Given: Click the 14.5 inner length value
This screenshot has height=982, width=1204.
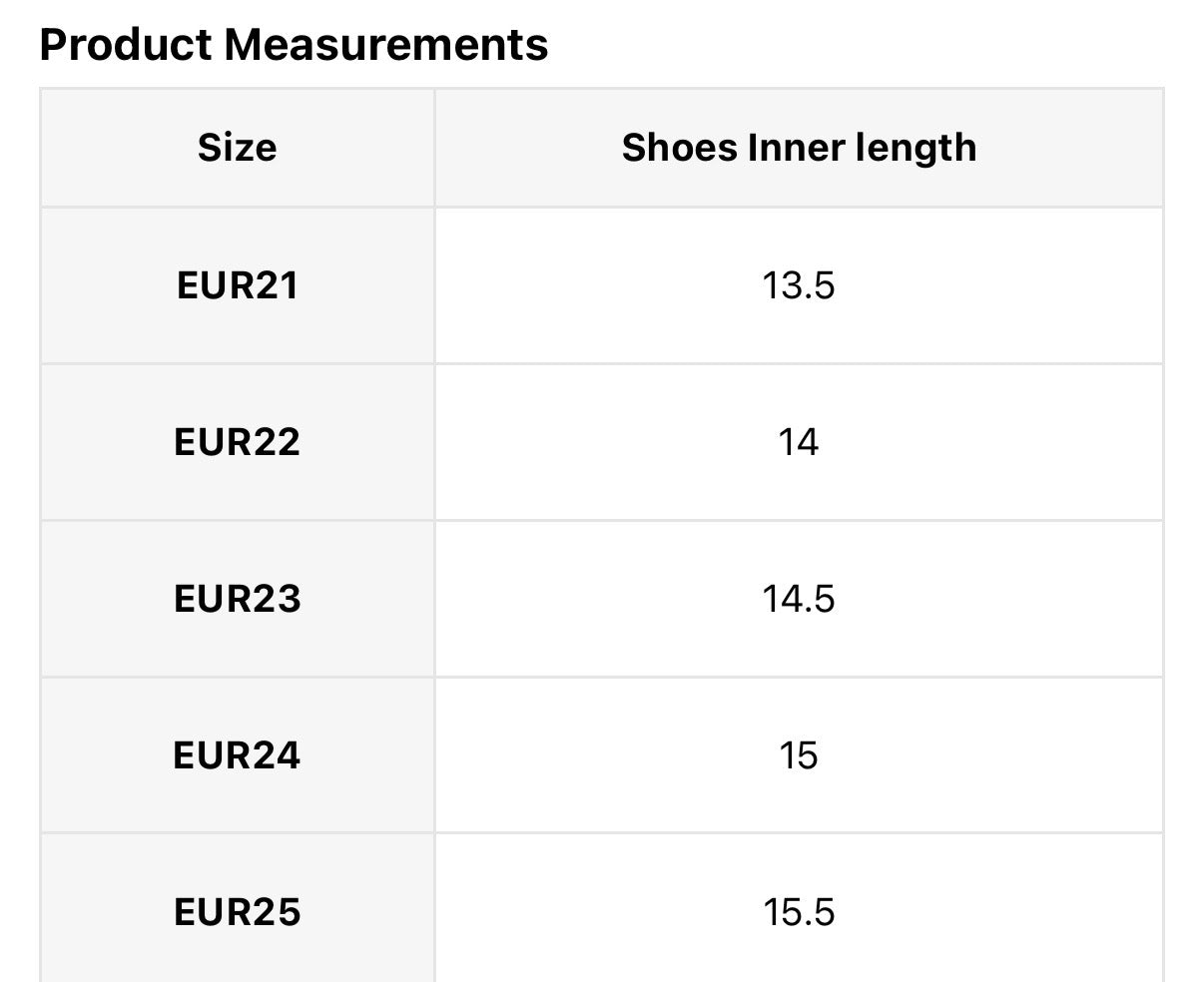Looking at the screenshot, I should (x=798, y=599).
